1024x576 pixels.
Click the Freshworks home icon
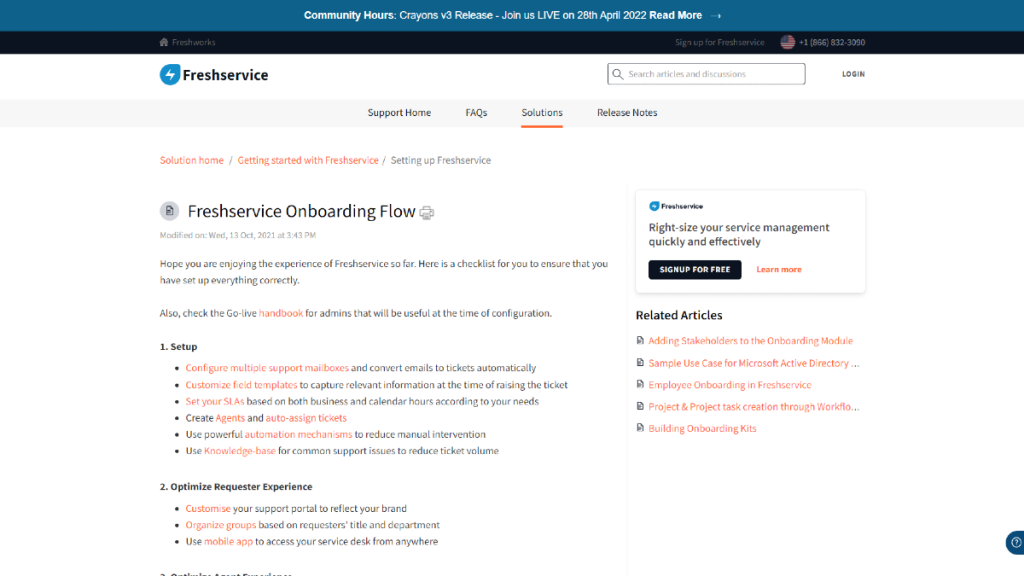click(164, 42)
